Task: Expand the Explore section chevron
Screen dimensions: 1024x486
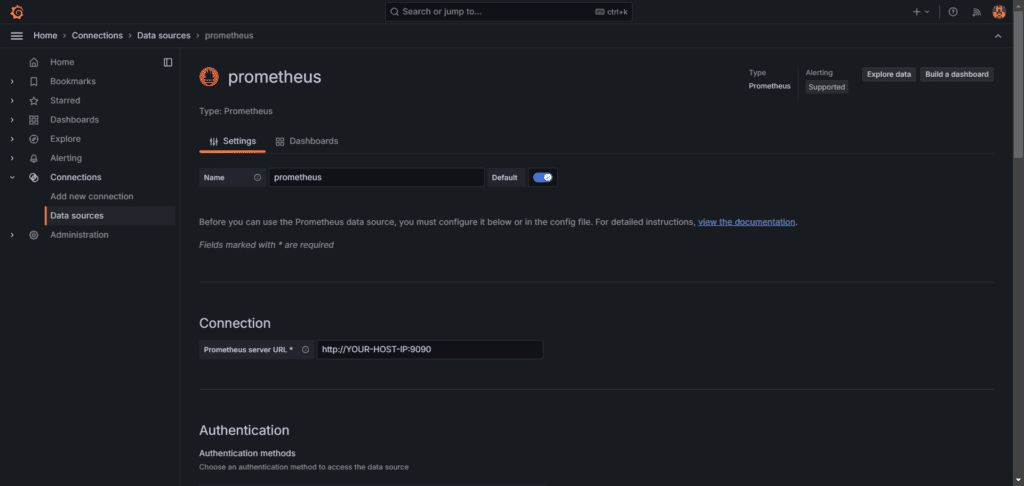Action: (12, 139)
